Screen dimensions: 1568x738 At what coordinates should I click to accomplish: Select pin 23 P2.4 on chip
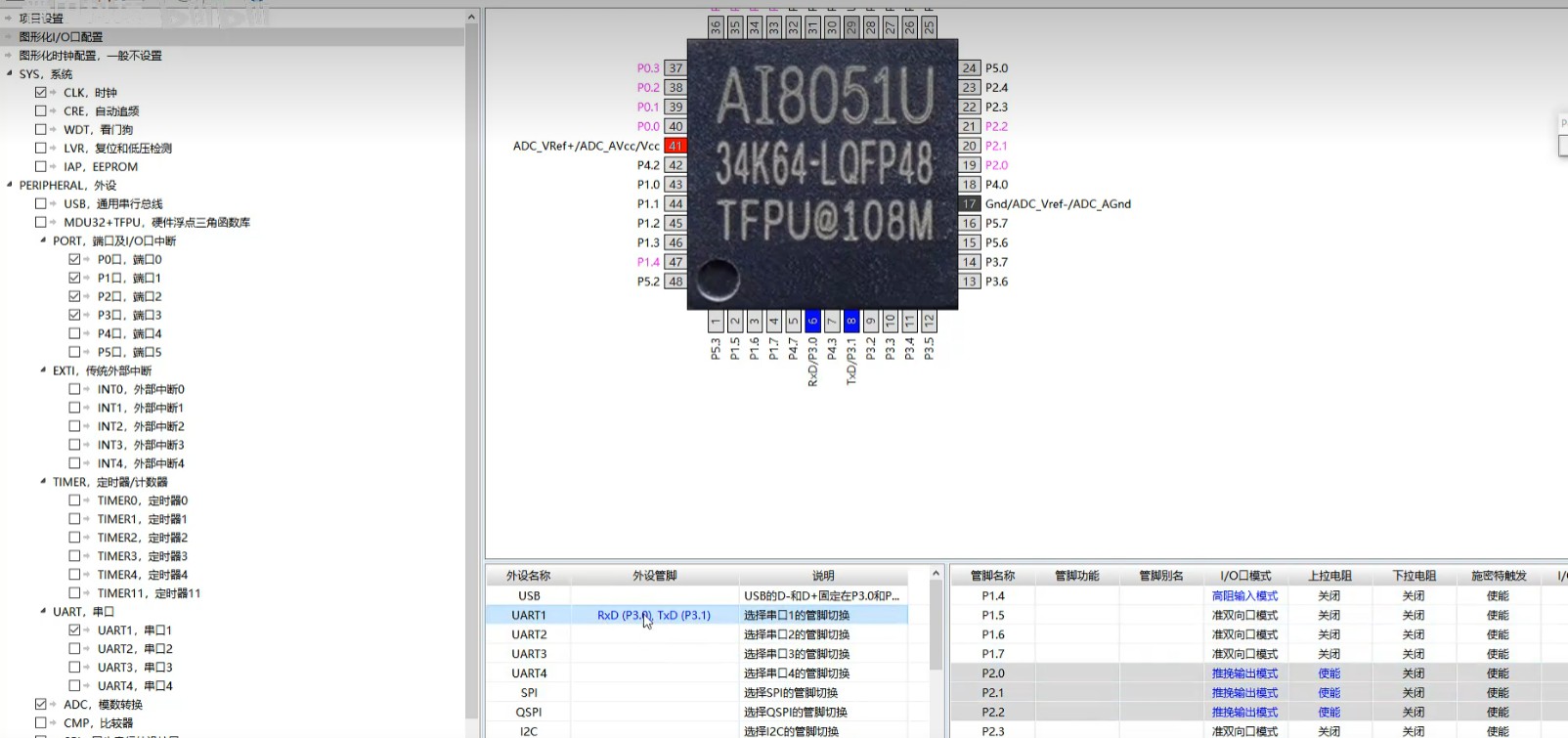tap(970, 87)
